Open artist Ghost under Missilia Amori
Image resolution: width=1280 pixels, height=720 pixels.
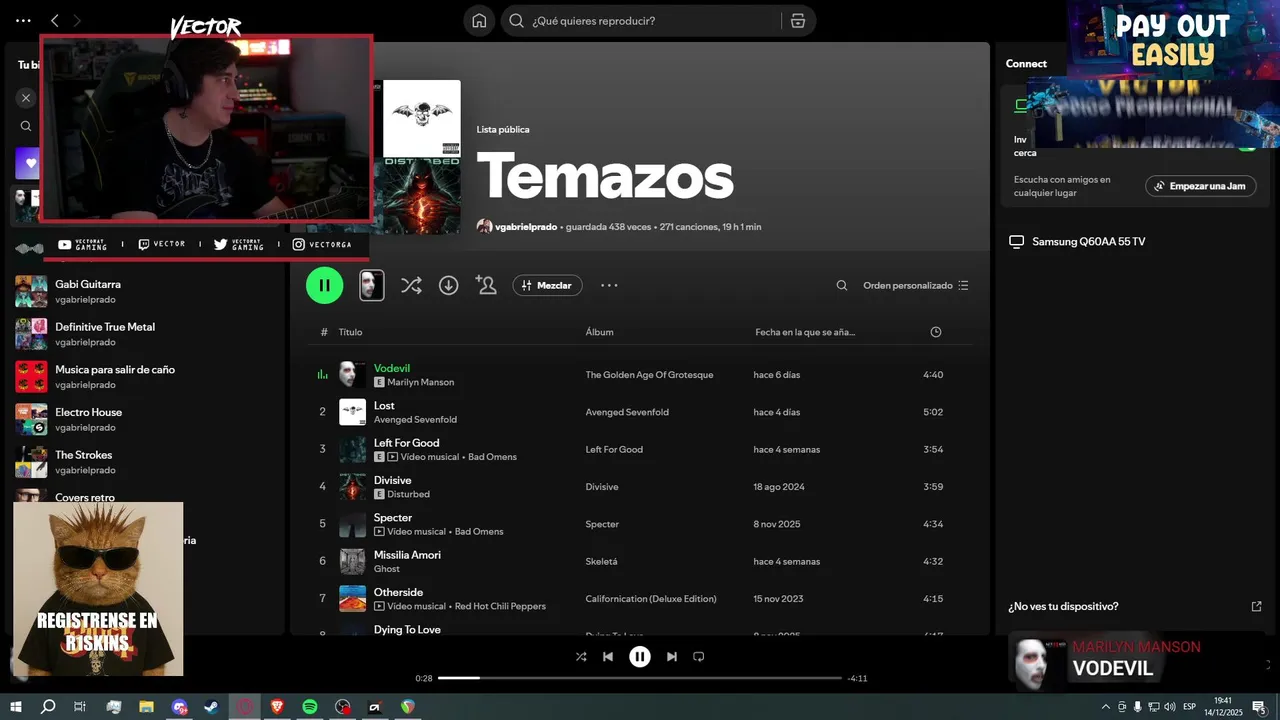tap(386, 569)
